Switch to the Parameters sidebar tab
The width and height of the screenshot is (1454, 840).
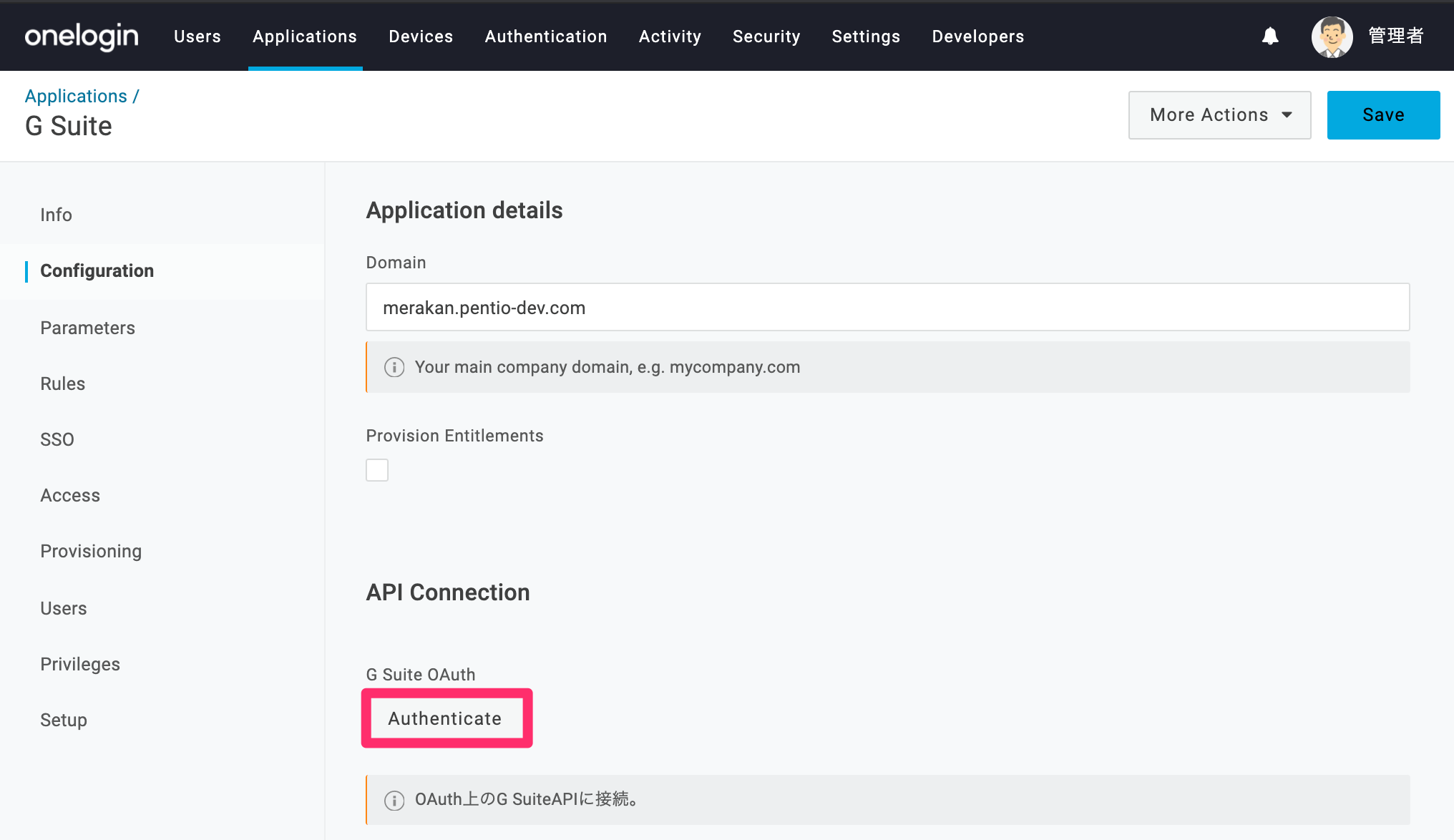[x=87, y=328]
